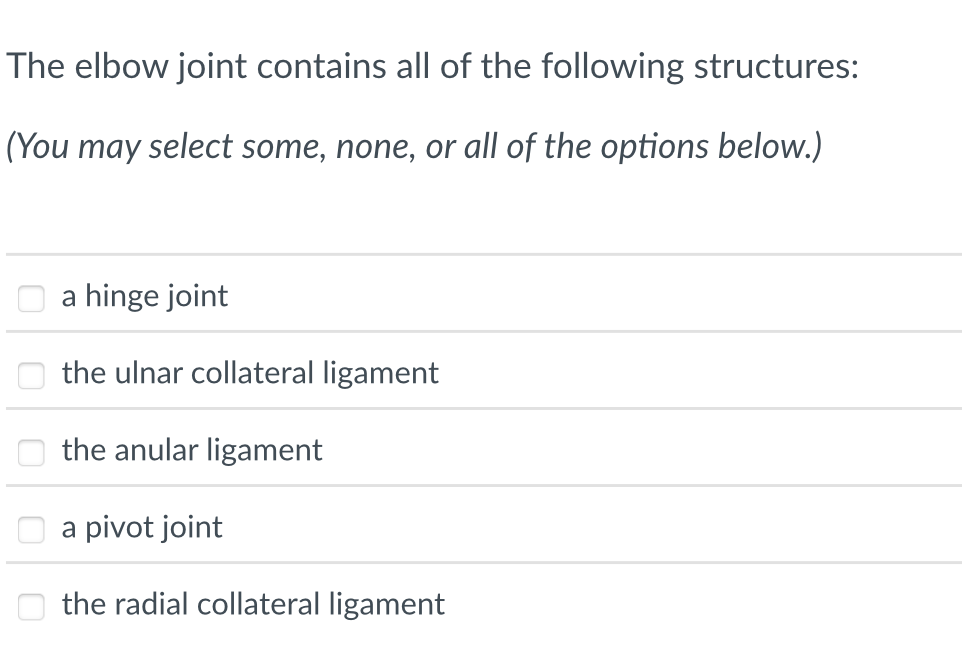
Task: Check the "a hinge joint" checkbox
Action: [31, 297]
